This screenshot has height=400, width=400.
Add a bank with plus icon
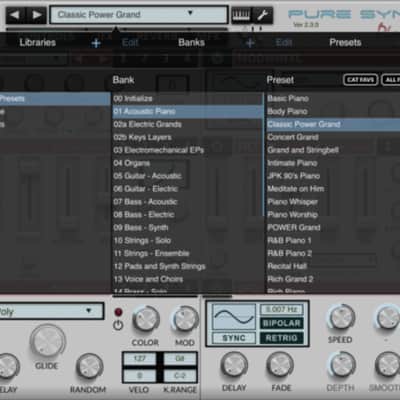click(x=250, y=43)
